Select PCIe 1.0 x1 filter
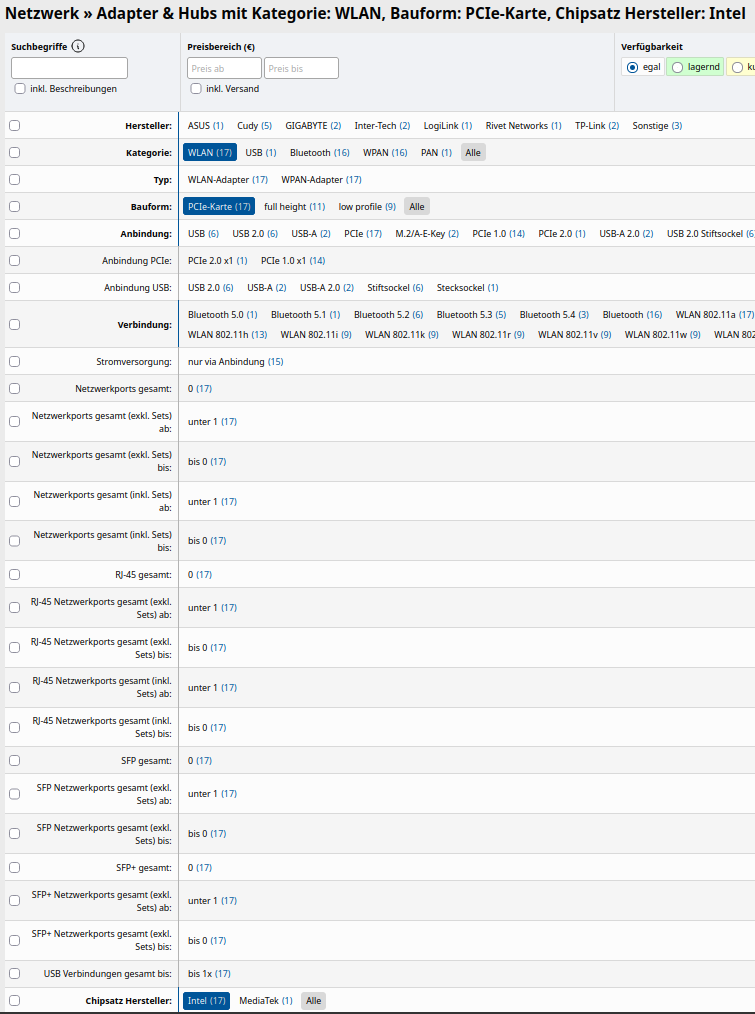 [x=293, y=261]
